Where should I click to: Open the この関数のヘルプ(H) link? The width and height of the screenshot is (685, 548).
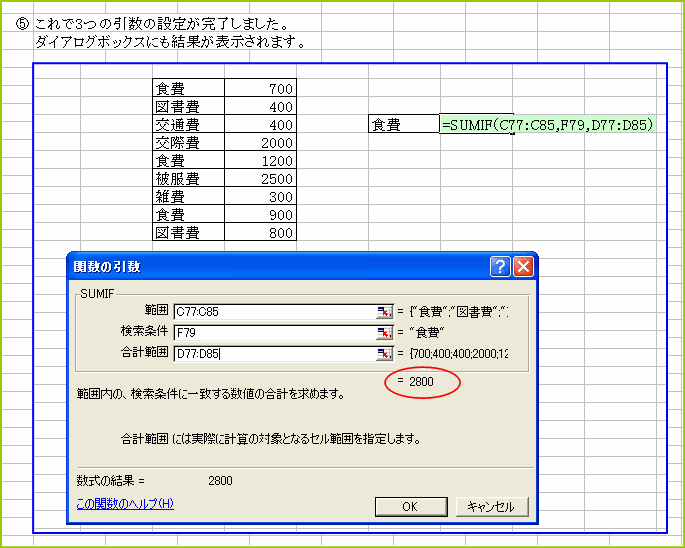click(125, 504)
